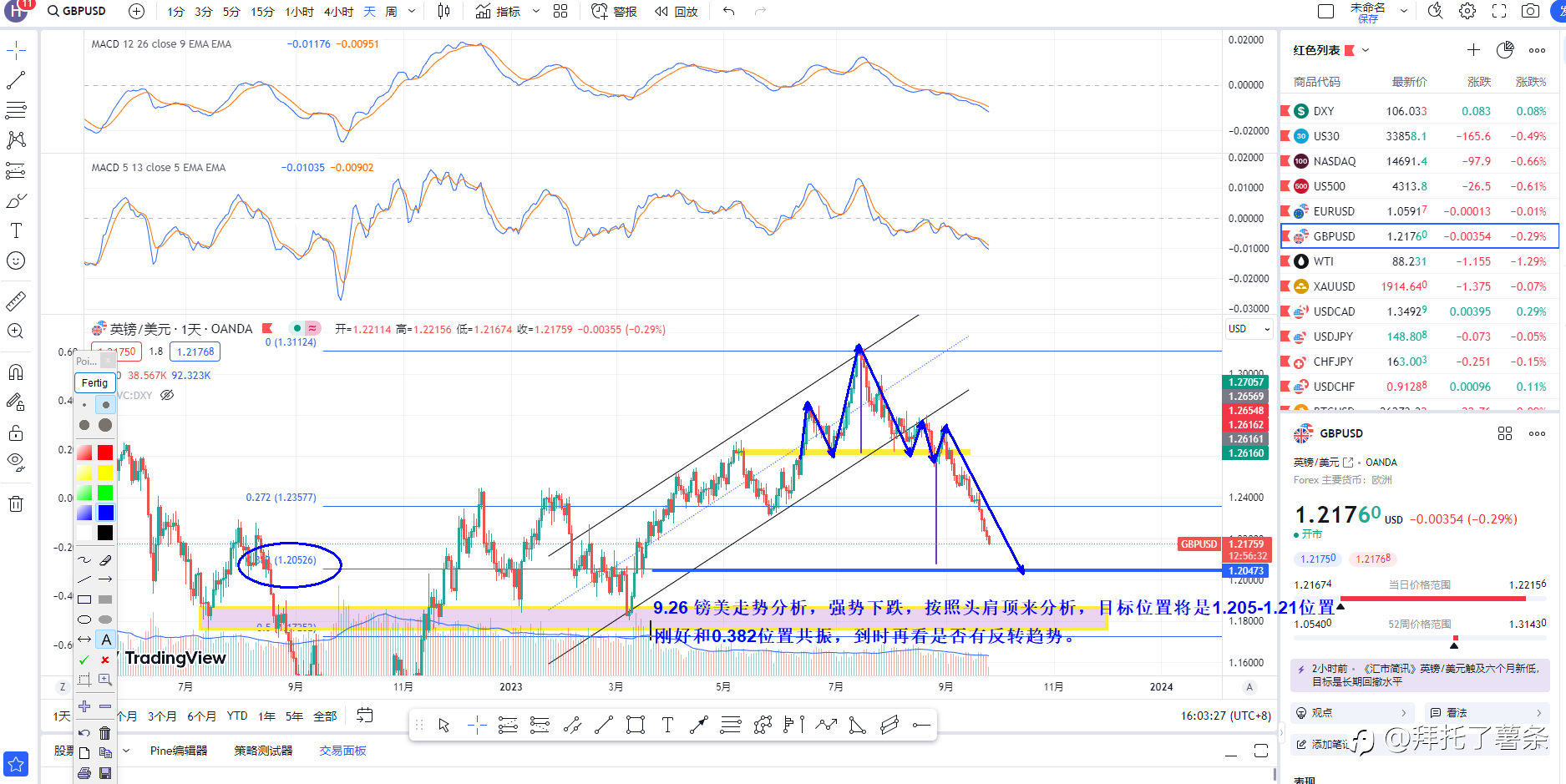Open the timezone selector 16:03:27 (UTC+8)

[1226, 716]
